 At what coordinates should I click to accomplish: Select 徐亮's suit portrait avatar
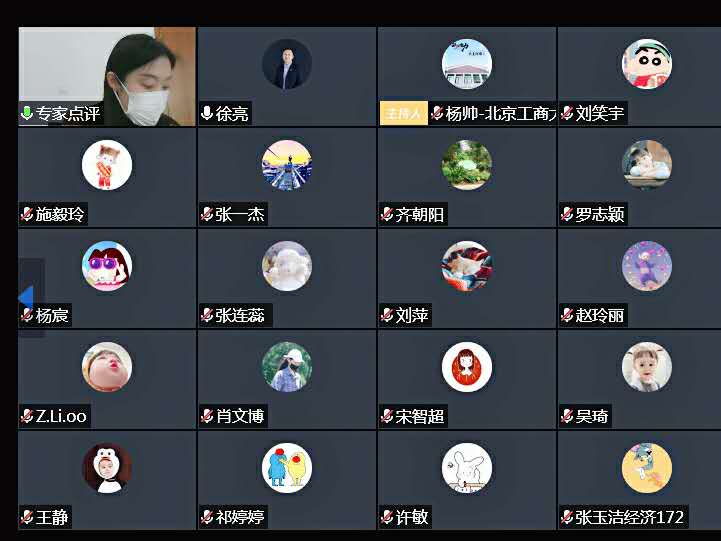point(287,64)
